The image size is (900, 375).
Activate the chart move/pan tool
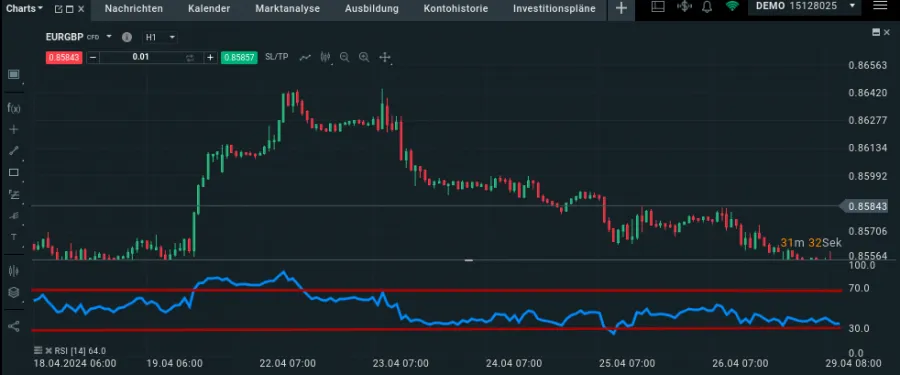click(x=385, y=57)
